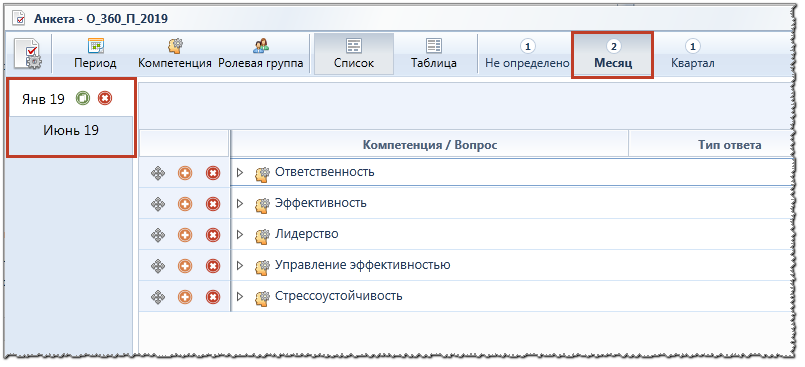Image resolution: width=805 pixels, height=367 pixels.
Task: Switch to Таблица view
Action: [434, 54]
